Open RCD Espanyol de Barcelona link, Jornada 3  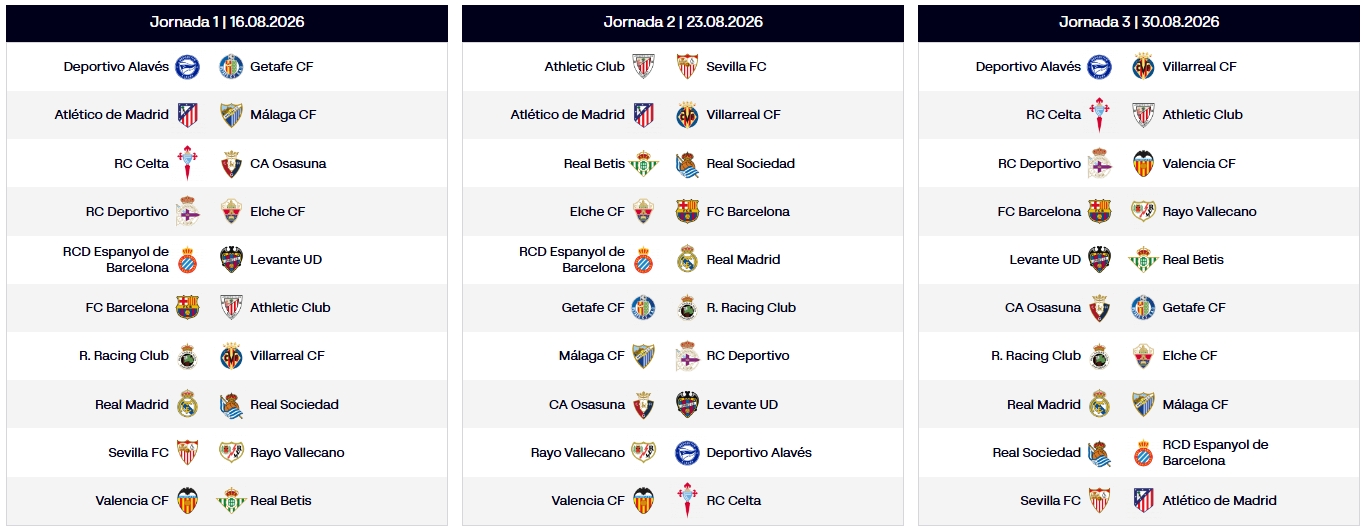1215,453
